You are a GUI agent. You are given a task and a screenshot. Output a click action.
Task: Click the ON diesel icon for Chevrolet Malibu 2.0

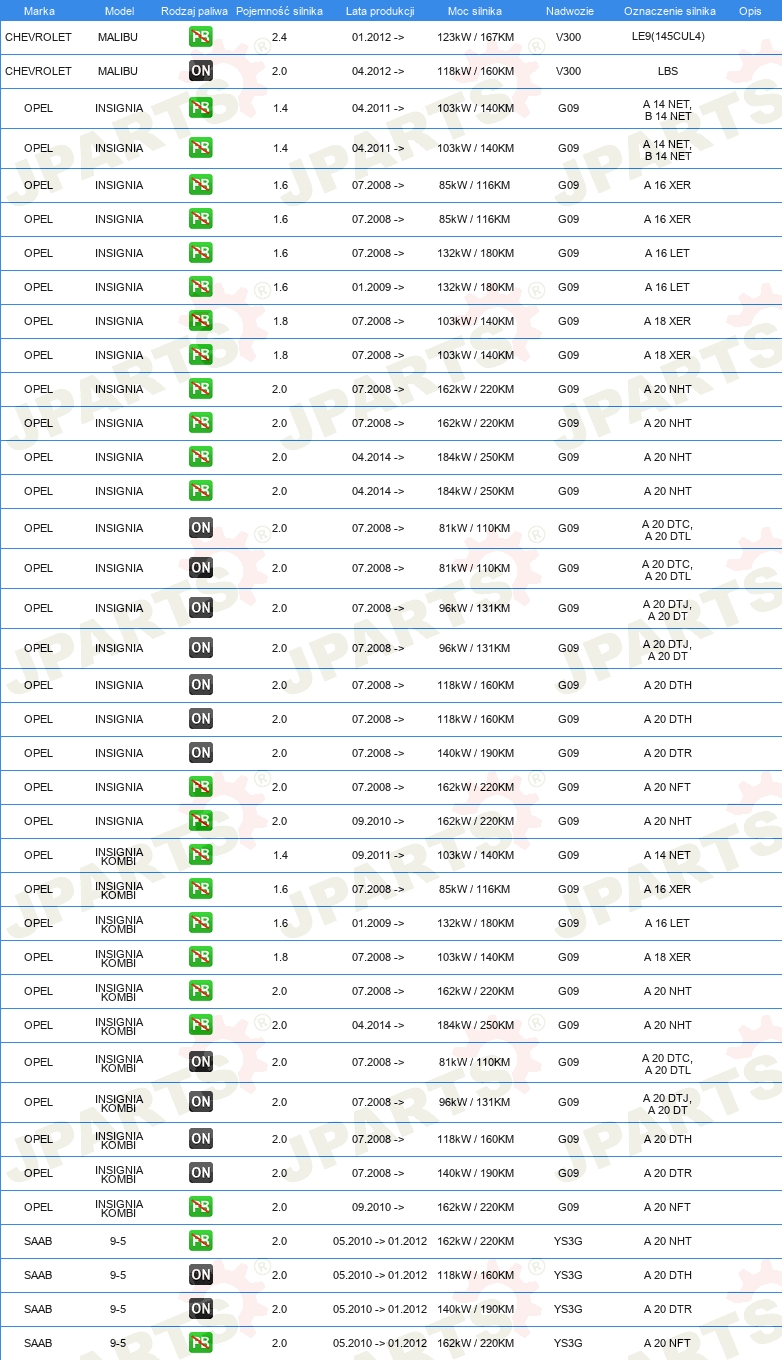click(x=201, y=71)
